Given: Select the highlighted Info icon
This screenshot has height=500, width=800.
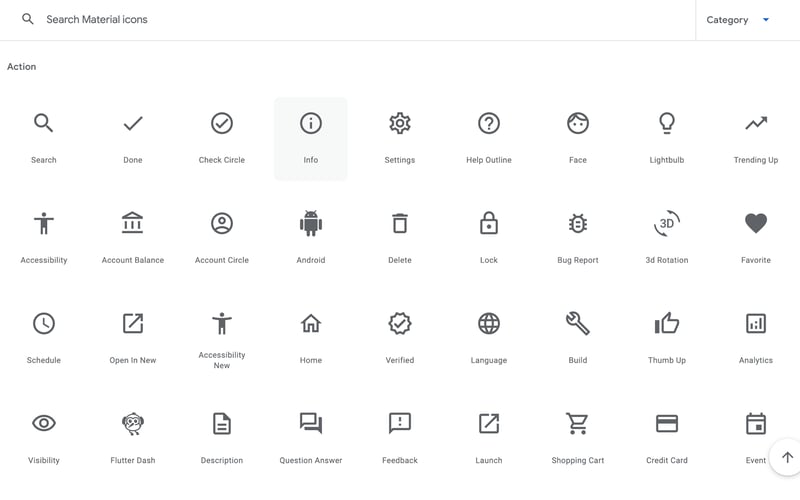Looking at the screenshot, I should tap(311, 123).
